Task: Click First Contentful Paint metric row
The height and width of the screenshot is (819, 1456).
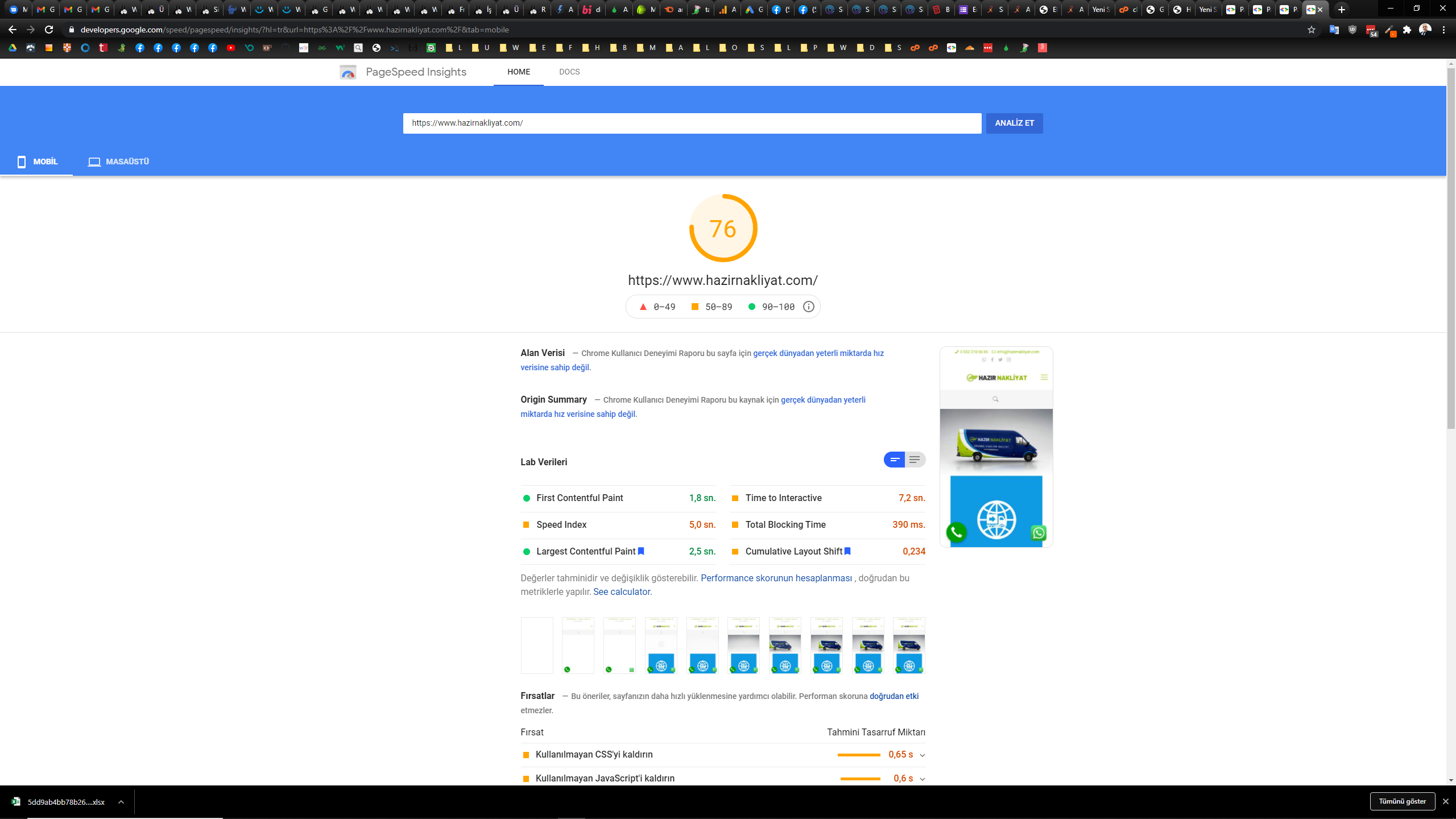Action: tap(618, 498)
